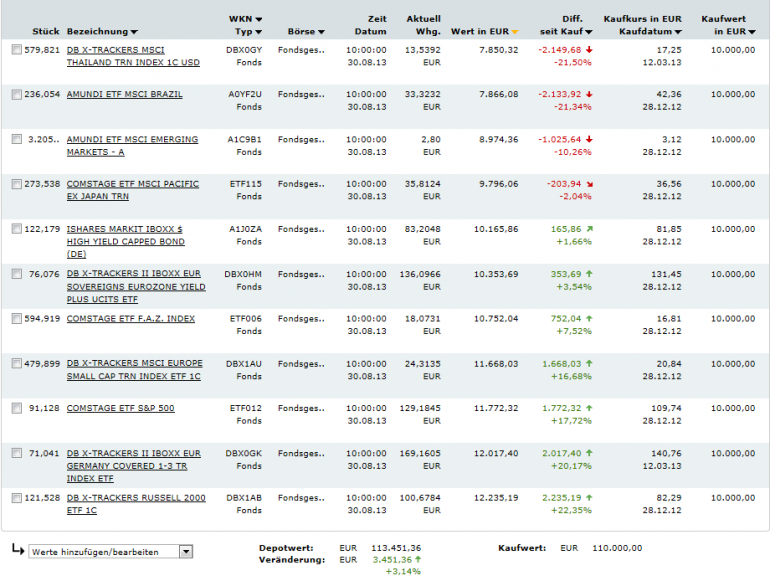Sort table by Bezeichnung column arrow
Screen dimensions: 770x586
tap(134, 33)
